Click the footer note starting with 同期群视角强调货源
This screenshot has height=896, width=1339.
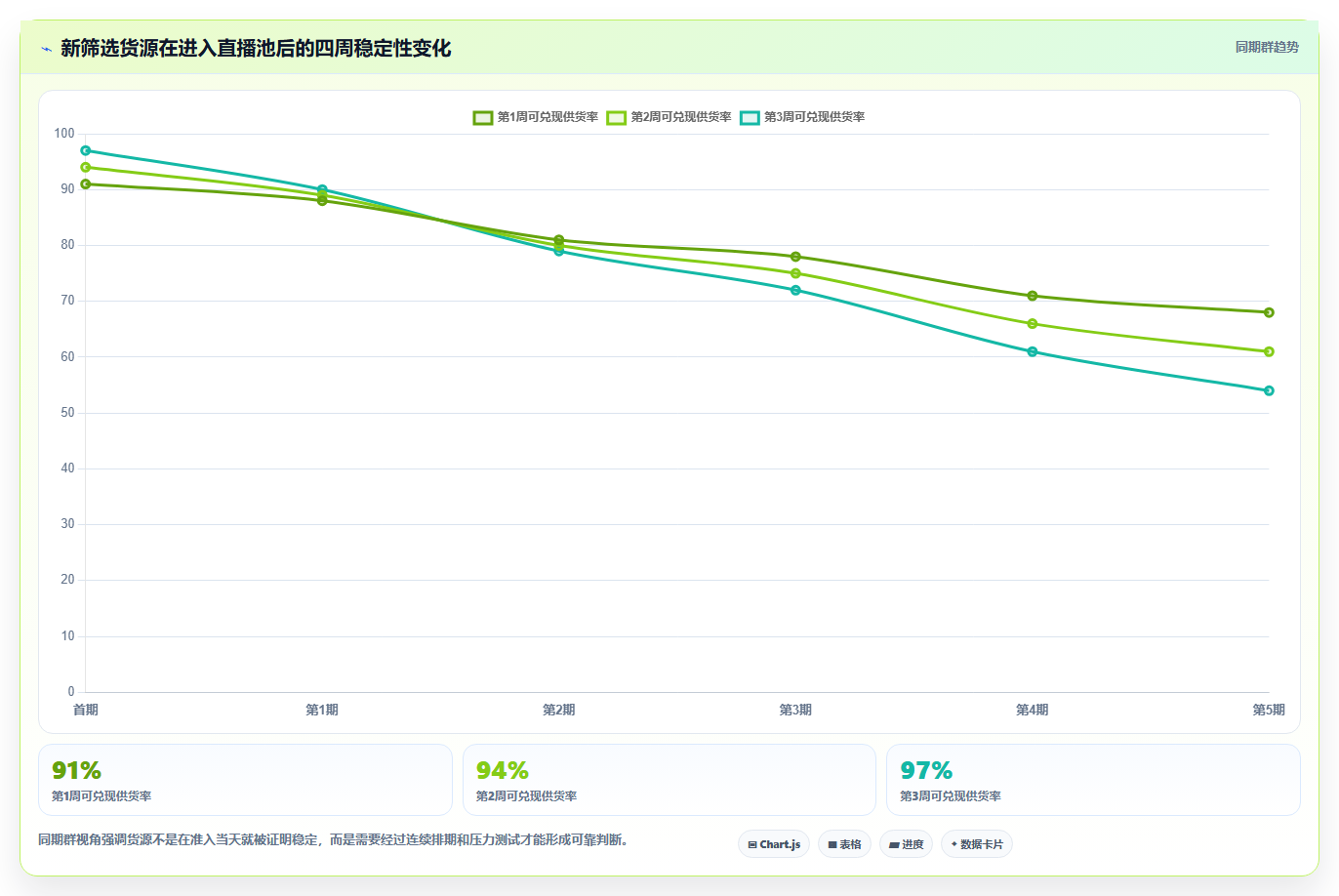point(333,840)
